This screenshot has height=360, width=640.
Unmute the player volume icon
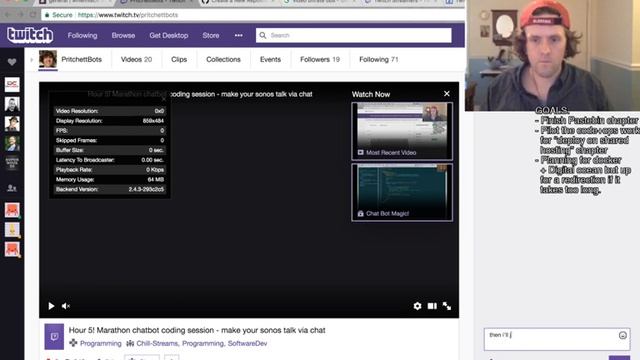[66, 306]
